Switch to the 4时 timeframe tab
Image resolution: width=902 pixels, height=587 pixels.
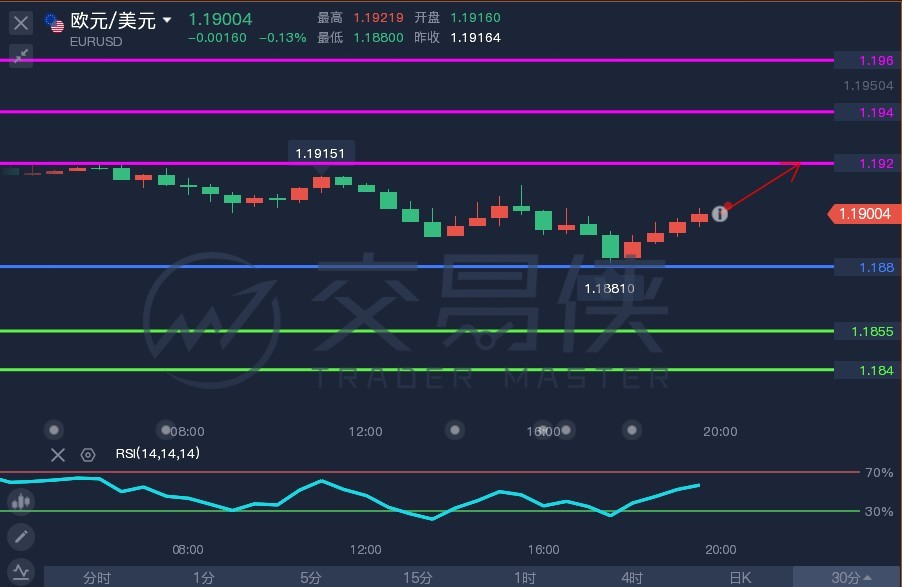(x=632, y=577)
